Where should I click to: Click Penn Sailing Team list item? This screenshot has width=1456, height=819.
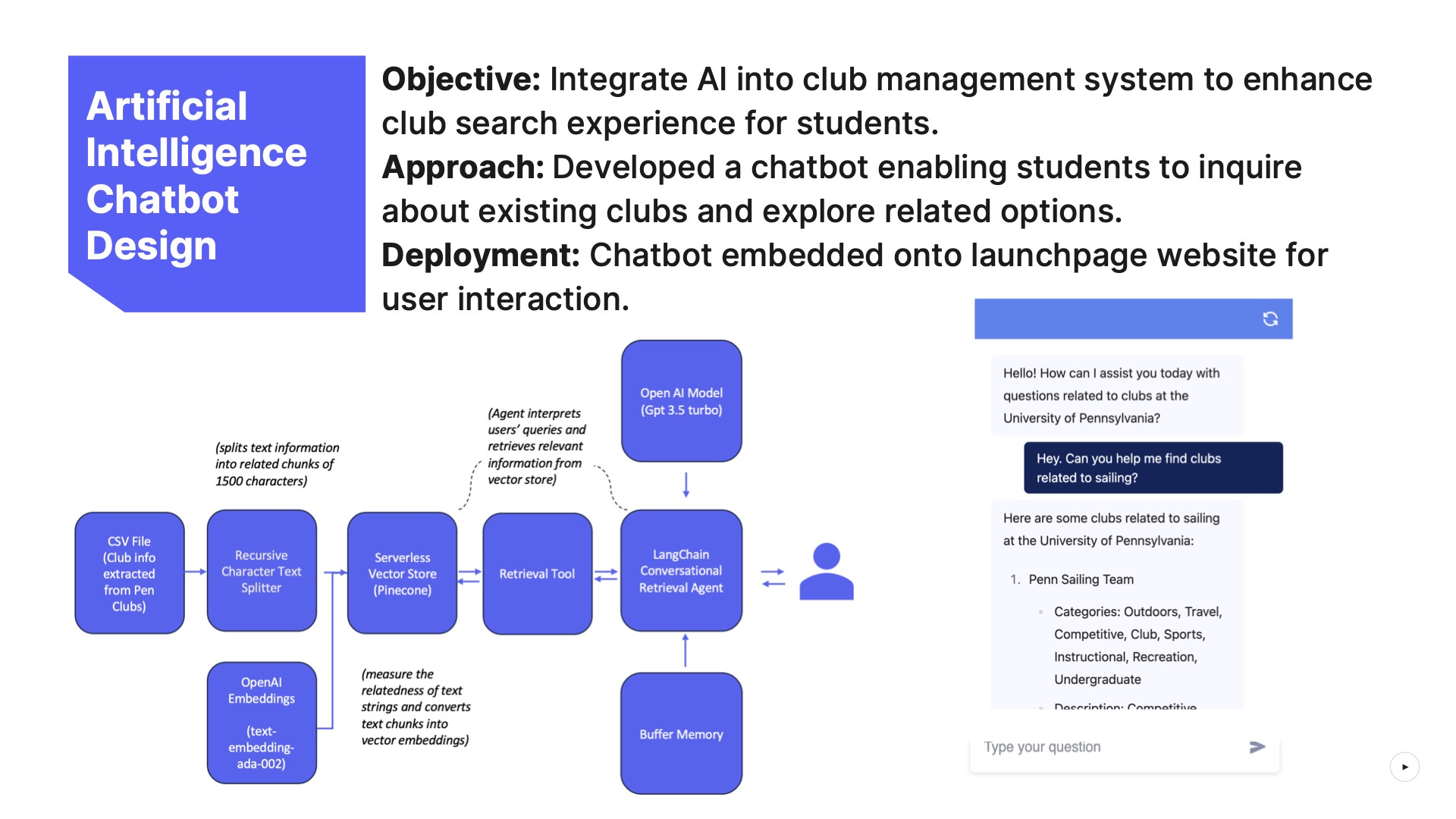click(1081, 579)
